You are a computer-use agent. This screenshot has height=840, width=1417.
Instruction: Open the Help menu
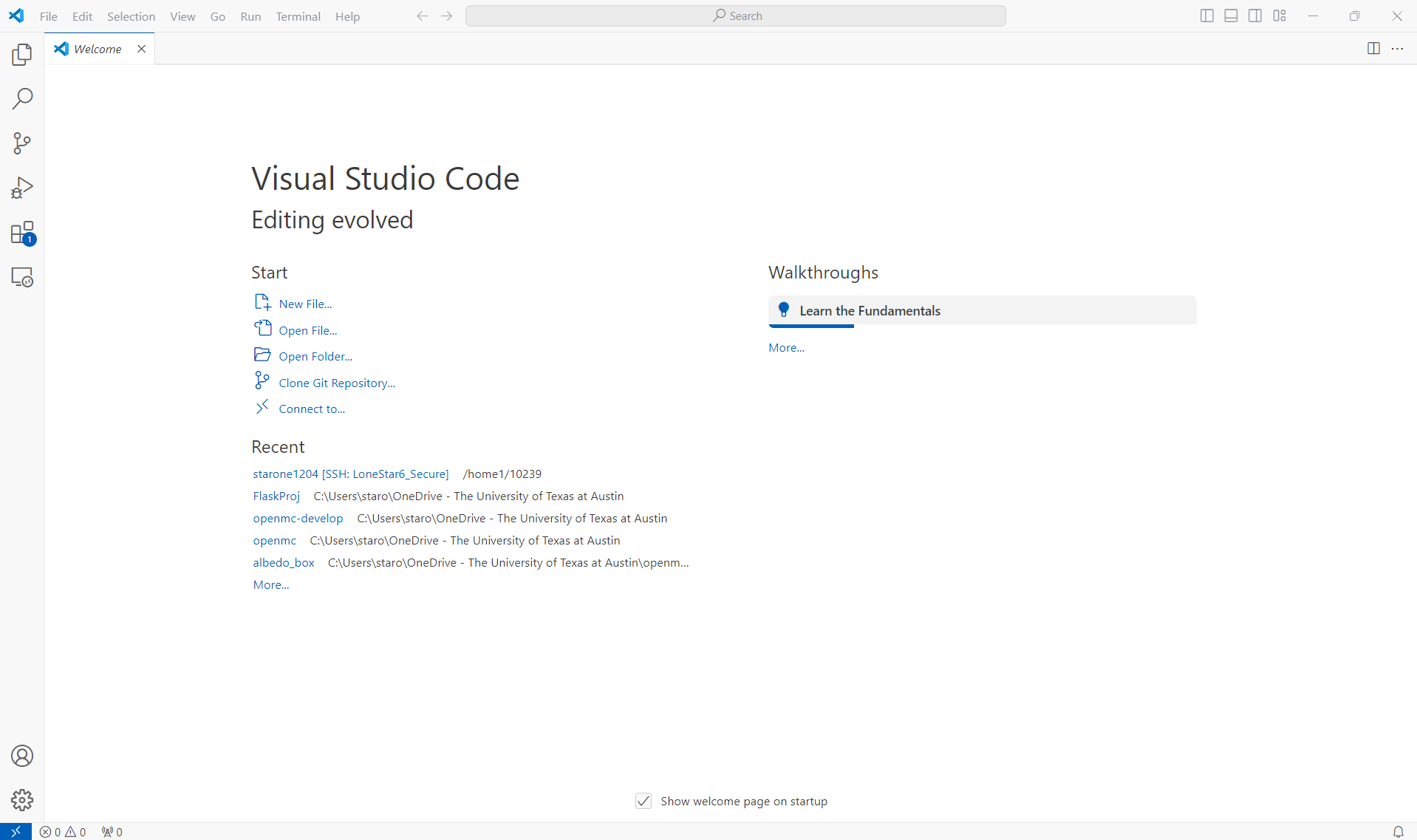point(347,16)
